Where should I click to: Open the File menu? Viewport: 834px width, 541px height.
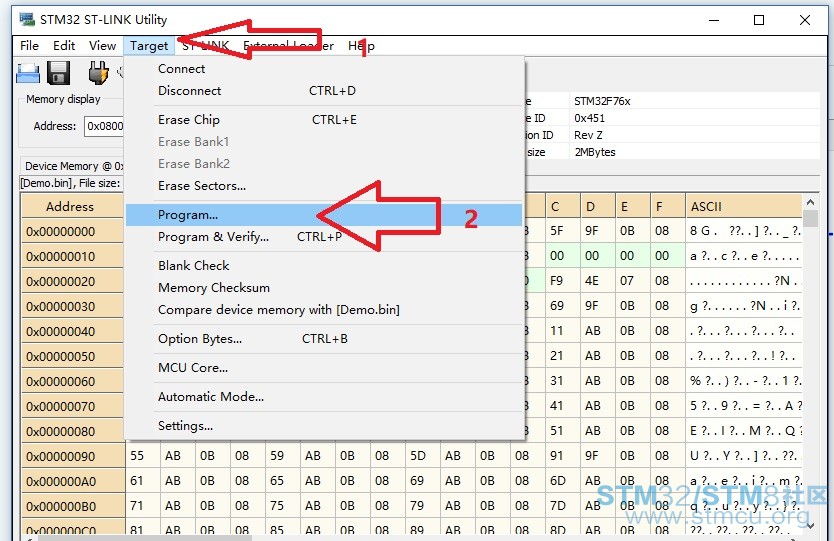click(29, 46)
